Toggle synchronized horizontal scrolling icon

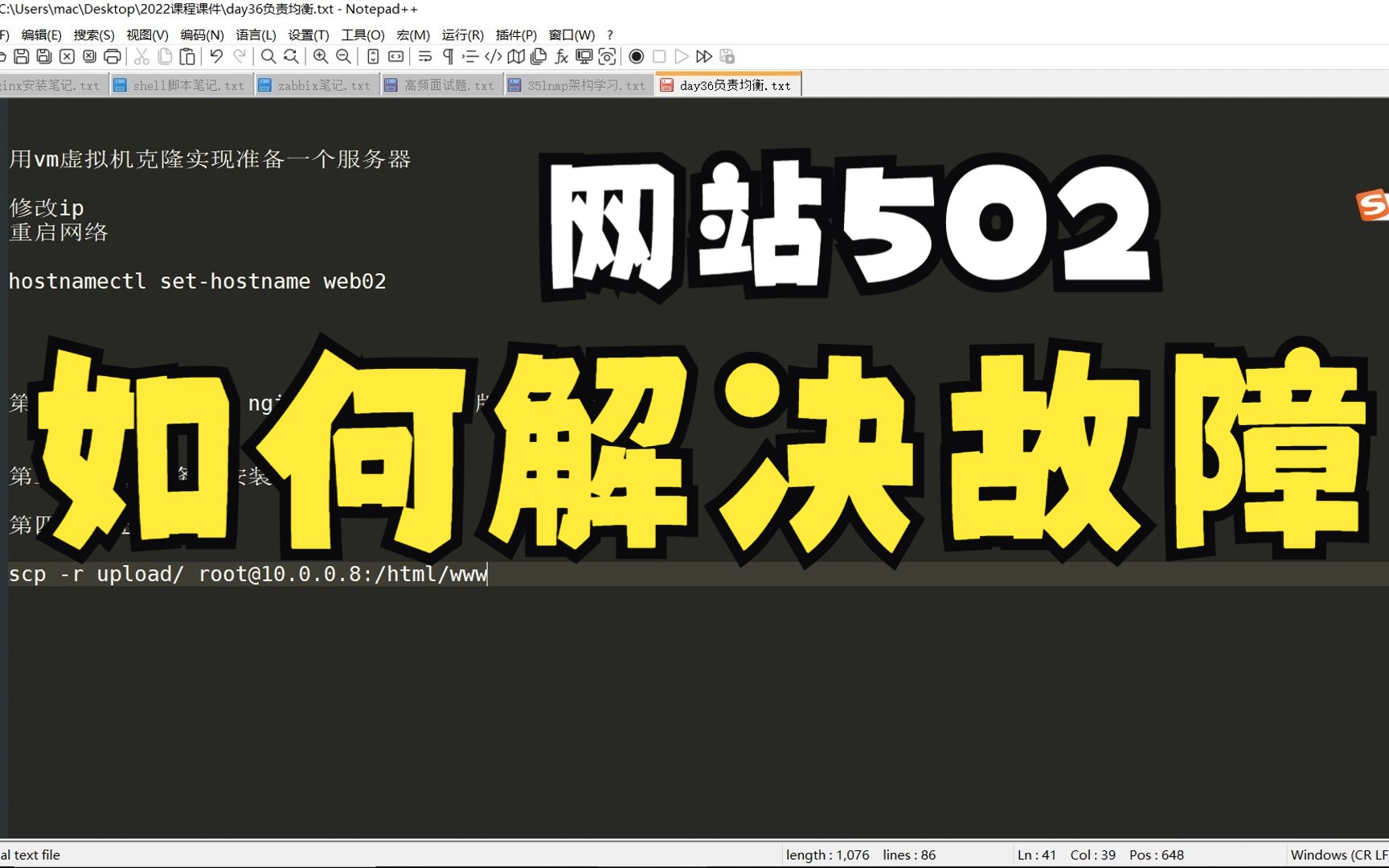tap(395, 56)
